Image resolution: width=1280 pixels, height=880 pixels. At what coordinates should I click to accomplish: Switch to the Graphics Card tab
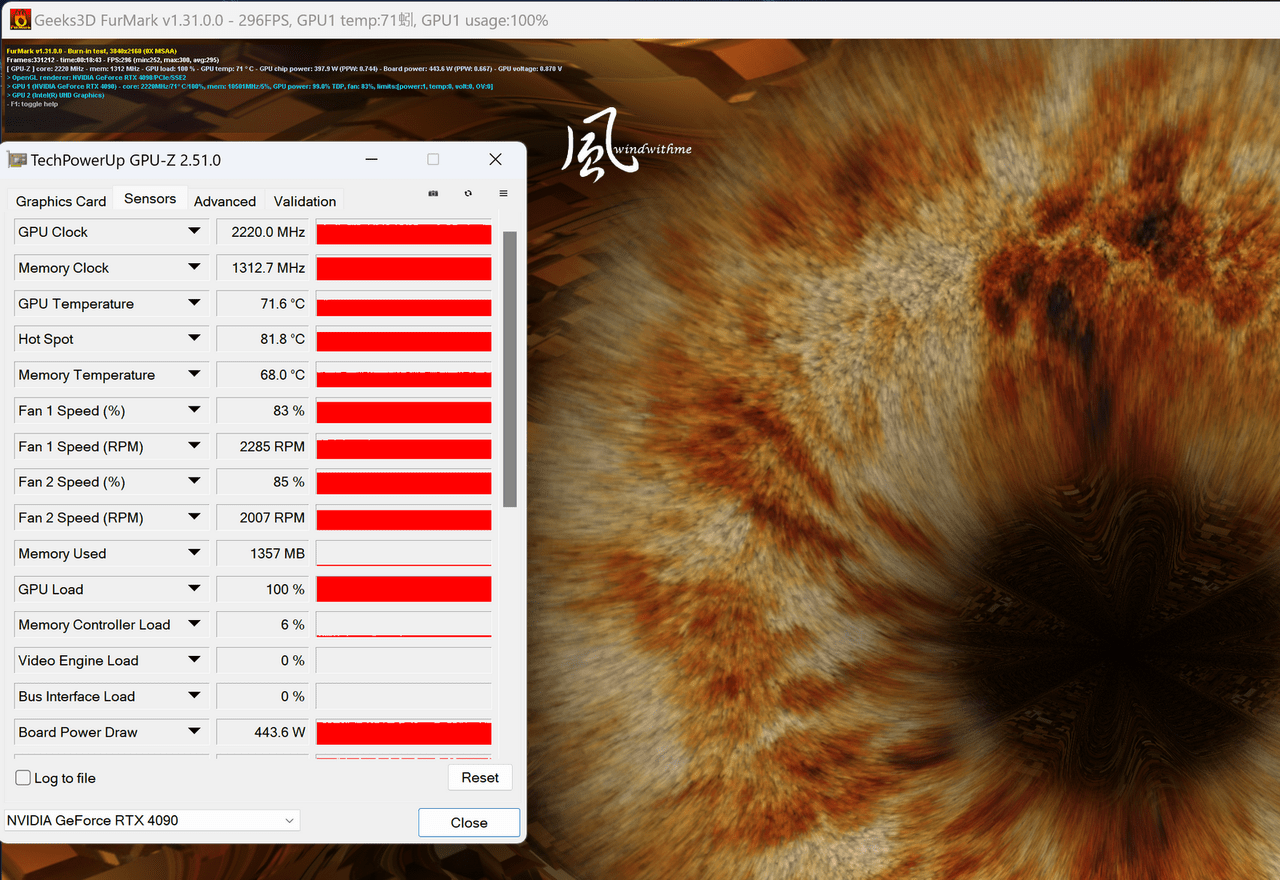coord(61,201)
